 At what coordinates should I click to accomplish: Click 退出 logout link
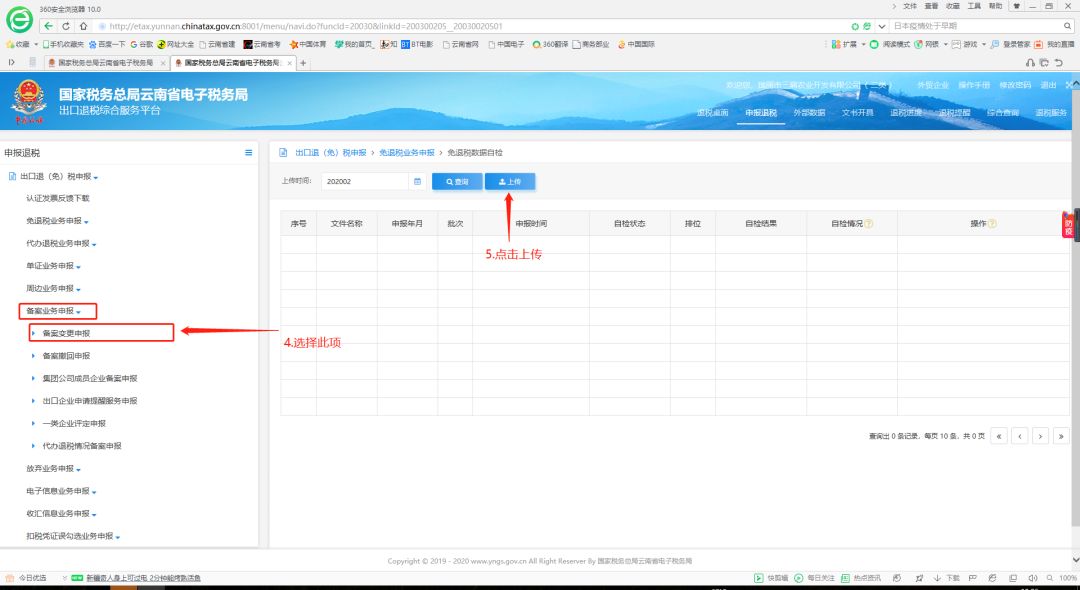pos(1048,85)
